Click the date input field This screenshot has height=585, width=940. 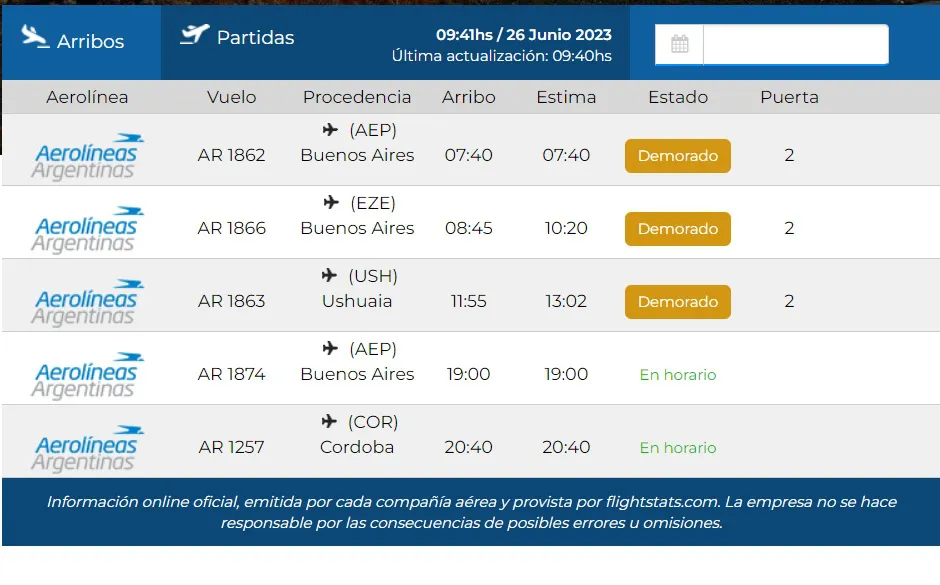click(796, 44)
